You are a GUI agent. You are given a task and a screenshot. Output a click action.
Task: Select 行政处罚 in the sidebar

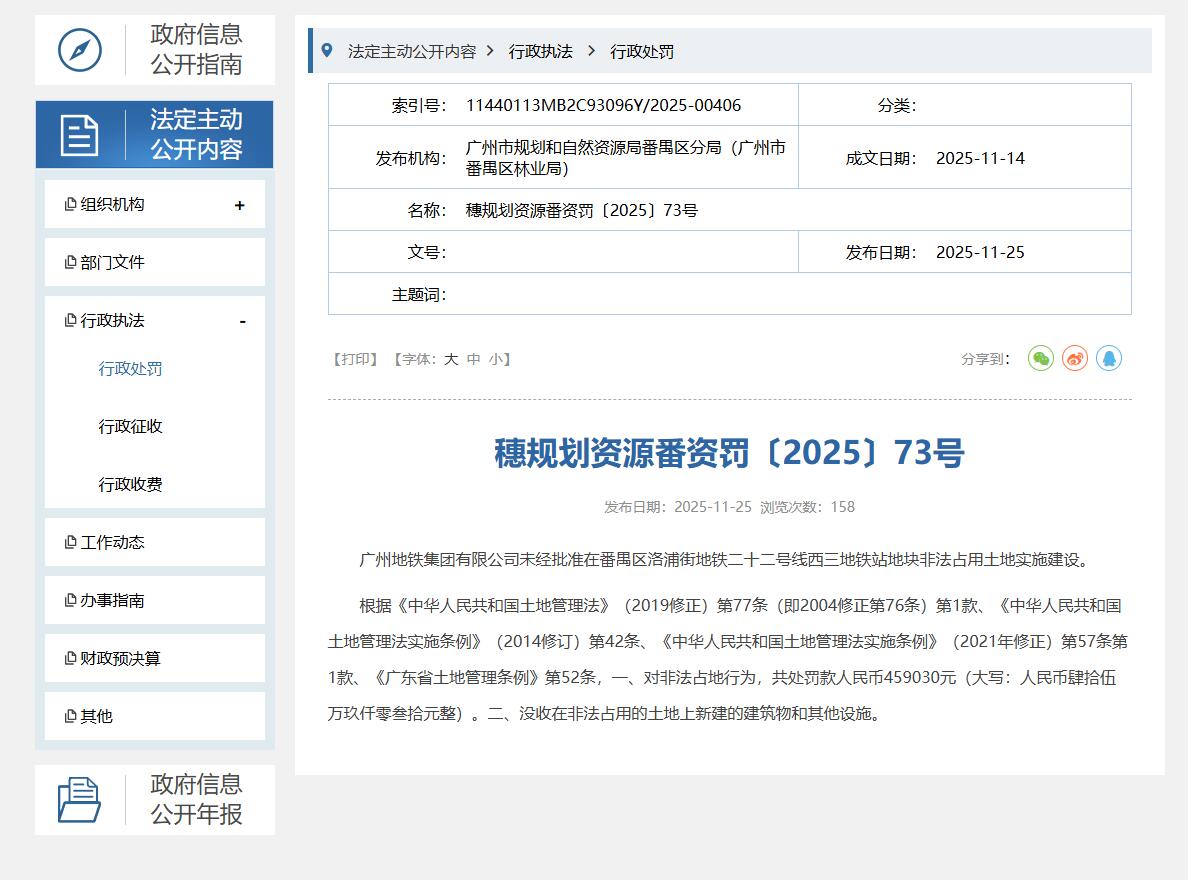point(130,368)
